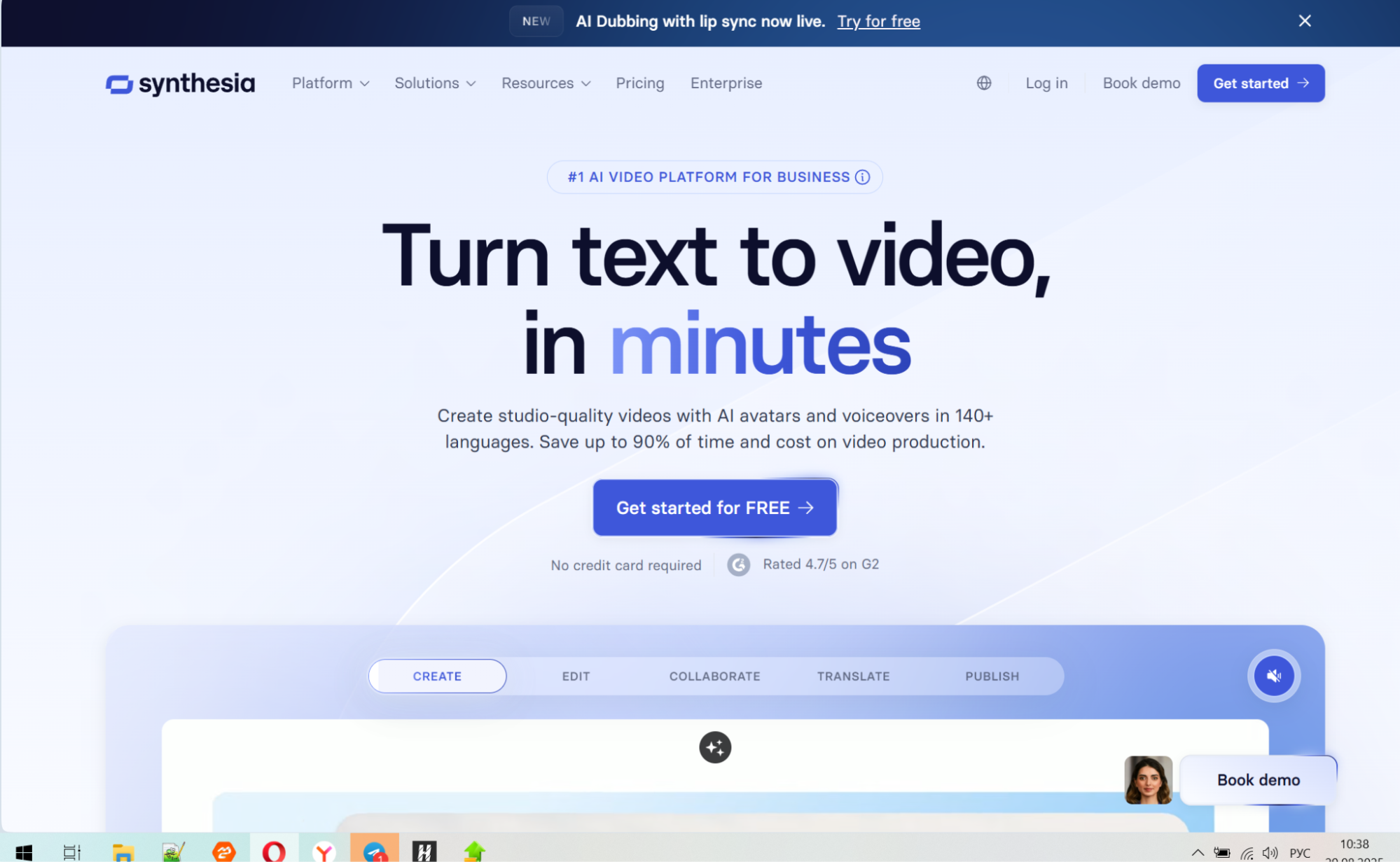Expand the Platform dropdown menu
The width and height of the screenshot is (1400, 862).
click(x=331, y=83)
